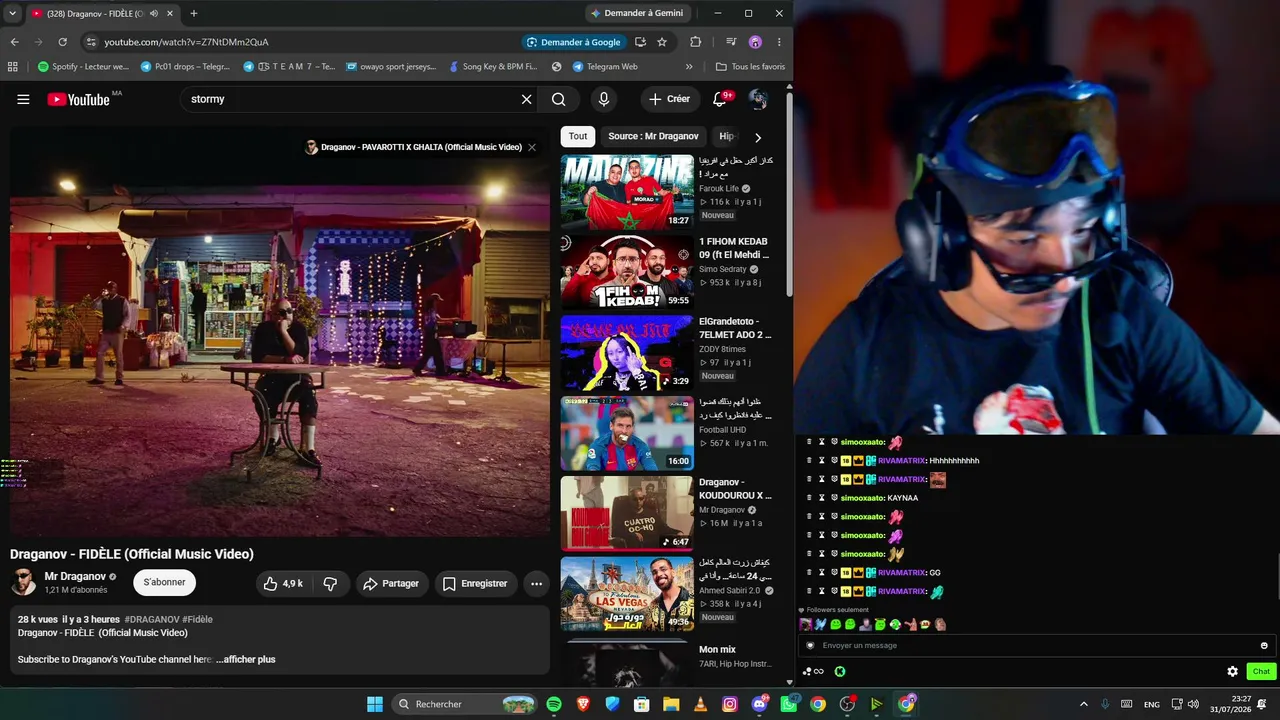Open VLC media player from taskbar
Image resolution: width=1280 pixels, height=720 pixels.
(701, 704)
